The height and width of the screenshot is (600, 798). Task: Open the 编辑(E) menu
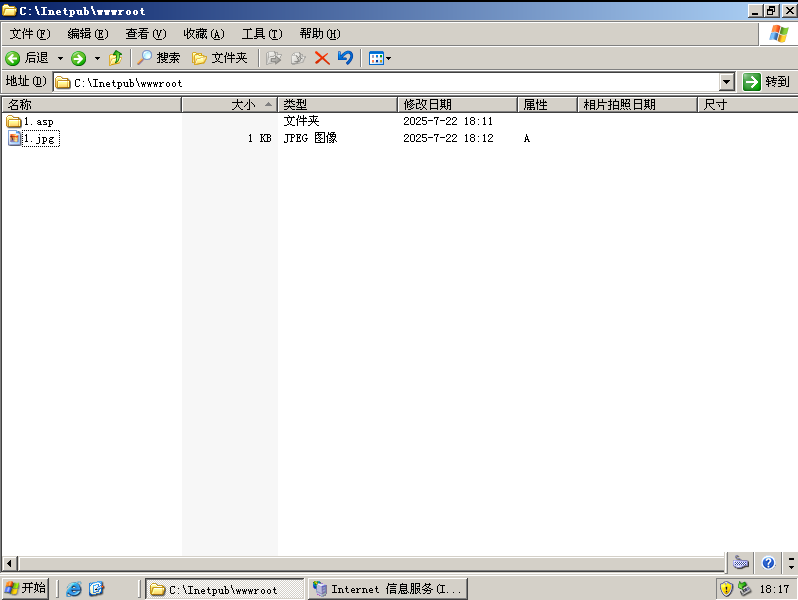(x=88, y=34)
